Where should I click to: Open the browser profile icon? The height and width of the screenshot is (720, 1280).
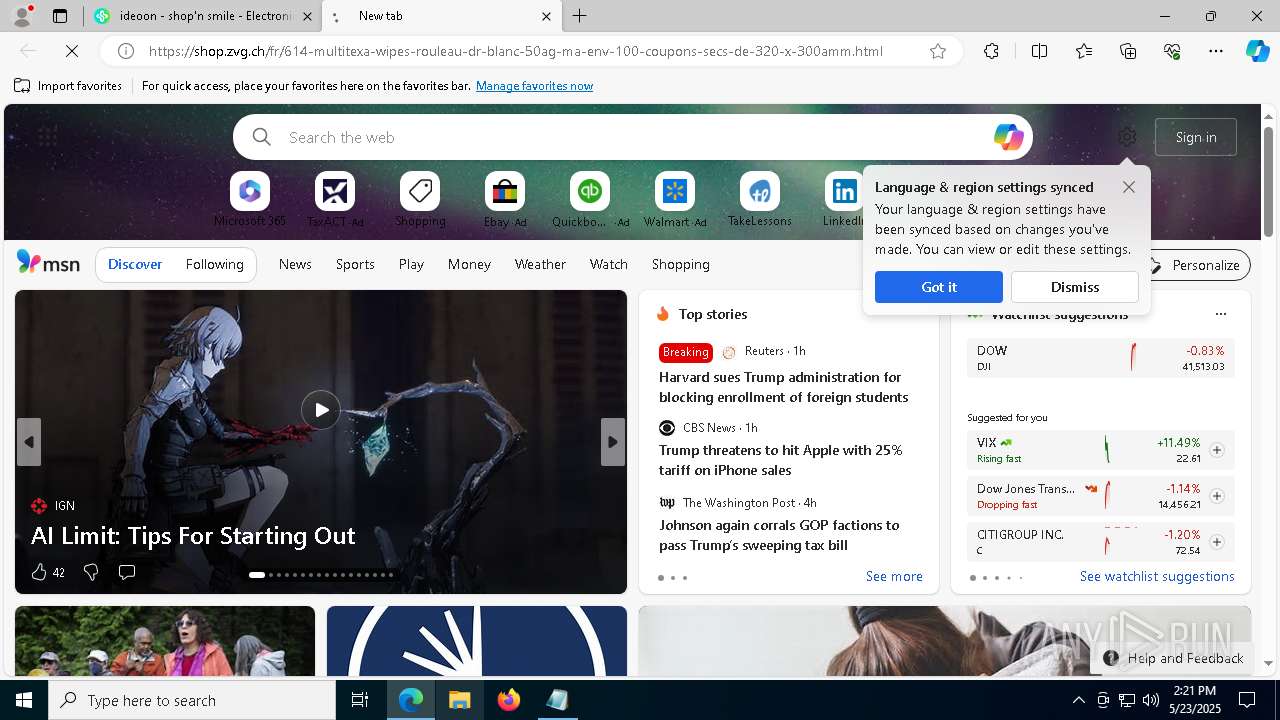(x=22, y=16)
